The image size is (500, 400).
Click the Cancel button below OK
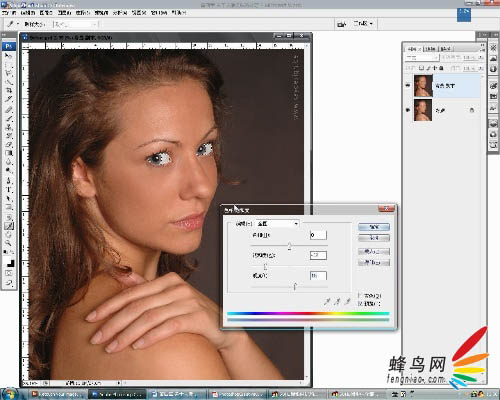(374, 238)
